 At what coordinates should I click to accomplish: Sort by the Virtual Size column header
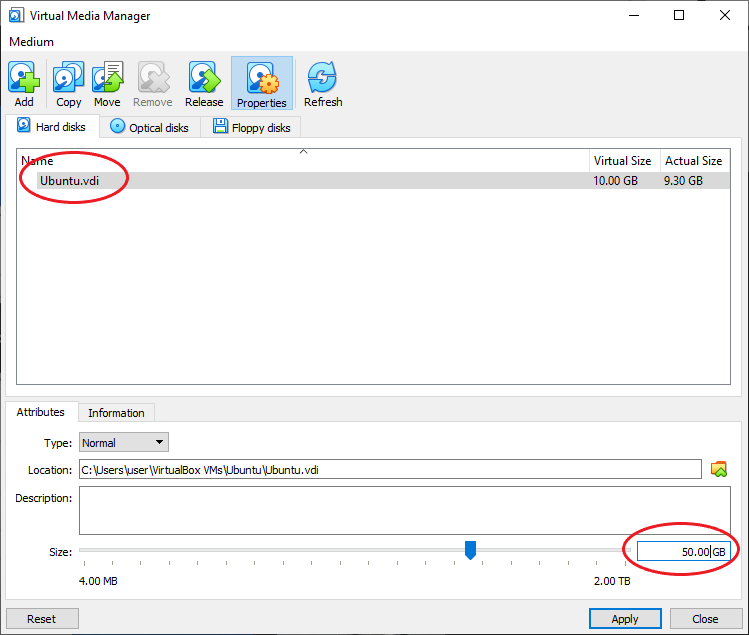624,161
